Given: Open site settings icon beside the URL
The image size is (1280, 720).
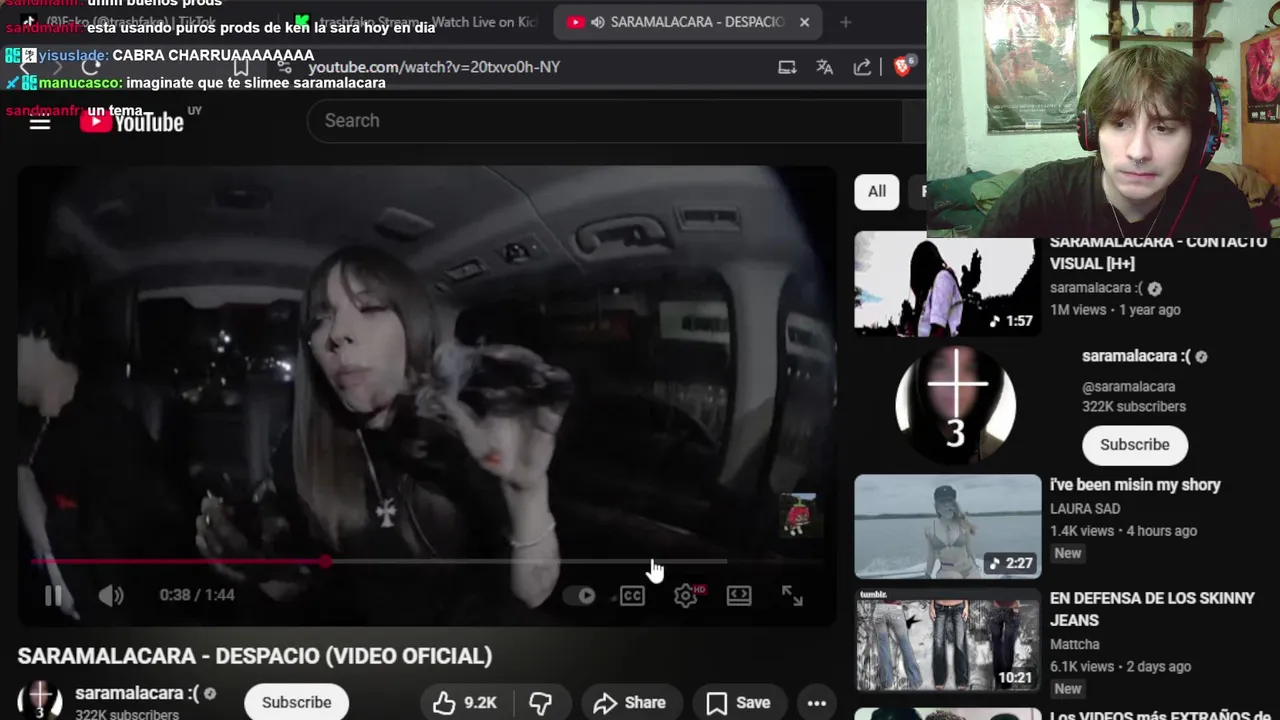Looking at the screenshot, I should pyautogui.click(x=285, y=67).
